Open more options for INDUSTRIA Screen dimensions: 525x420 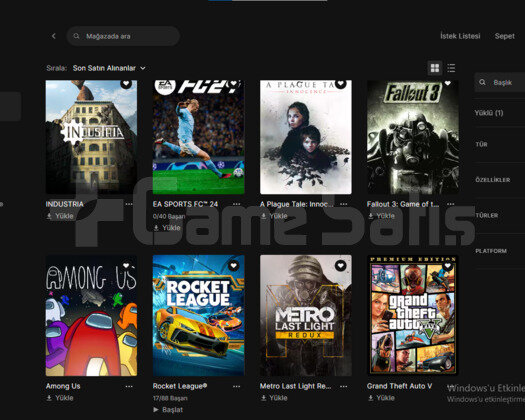[129, 204]
